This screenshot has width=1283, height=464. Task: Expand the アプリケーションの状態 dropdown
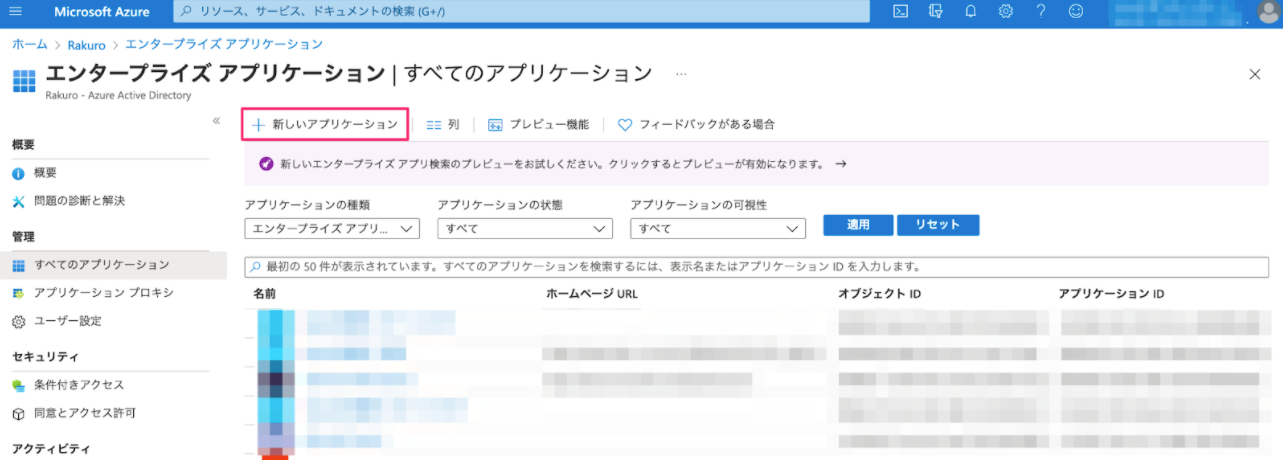525,229
